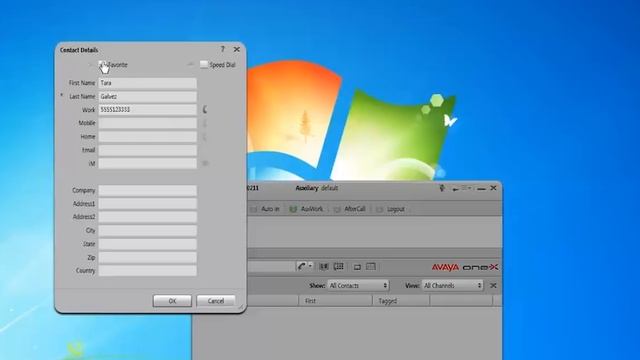This screenshot has height=360, width=640.
Task: Open the Show All Contacts dropdown
Action: pyautogui.click(x=358, y=285)
